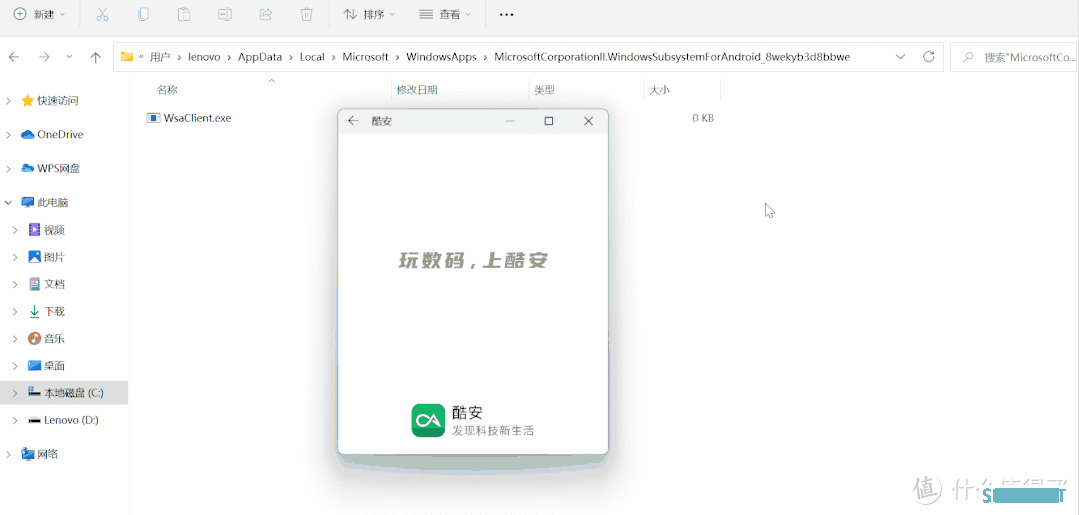This screenshot has width=1079, height=515.
Task: Select 快速访问 in navigation pane
Action: coord(58,101)
